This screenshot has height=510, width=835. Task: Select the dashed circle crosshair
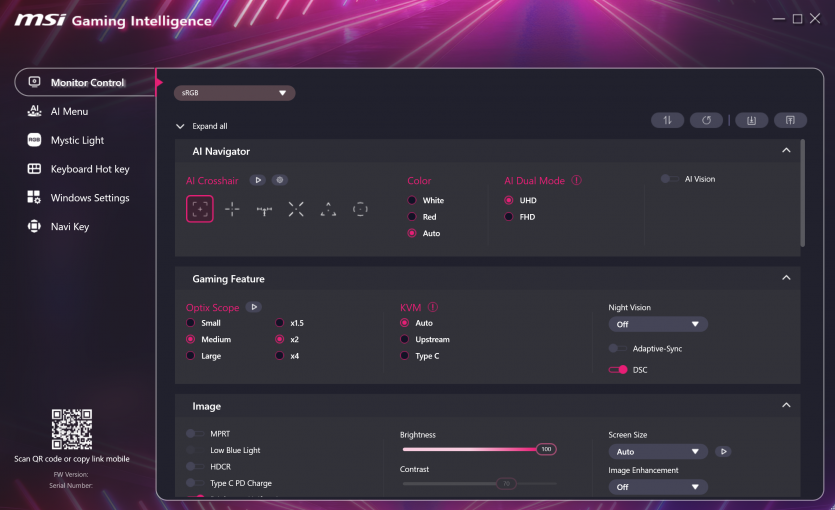(360, 209)
